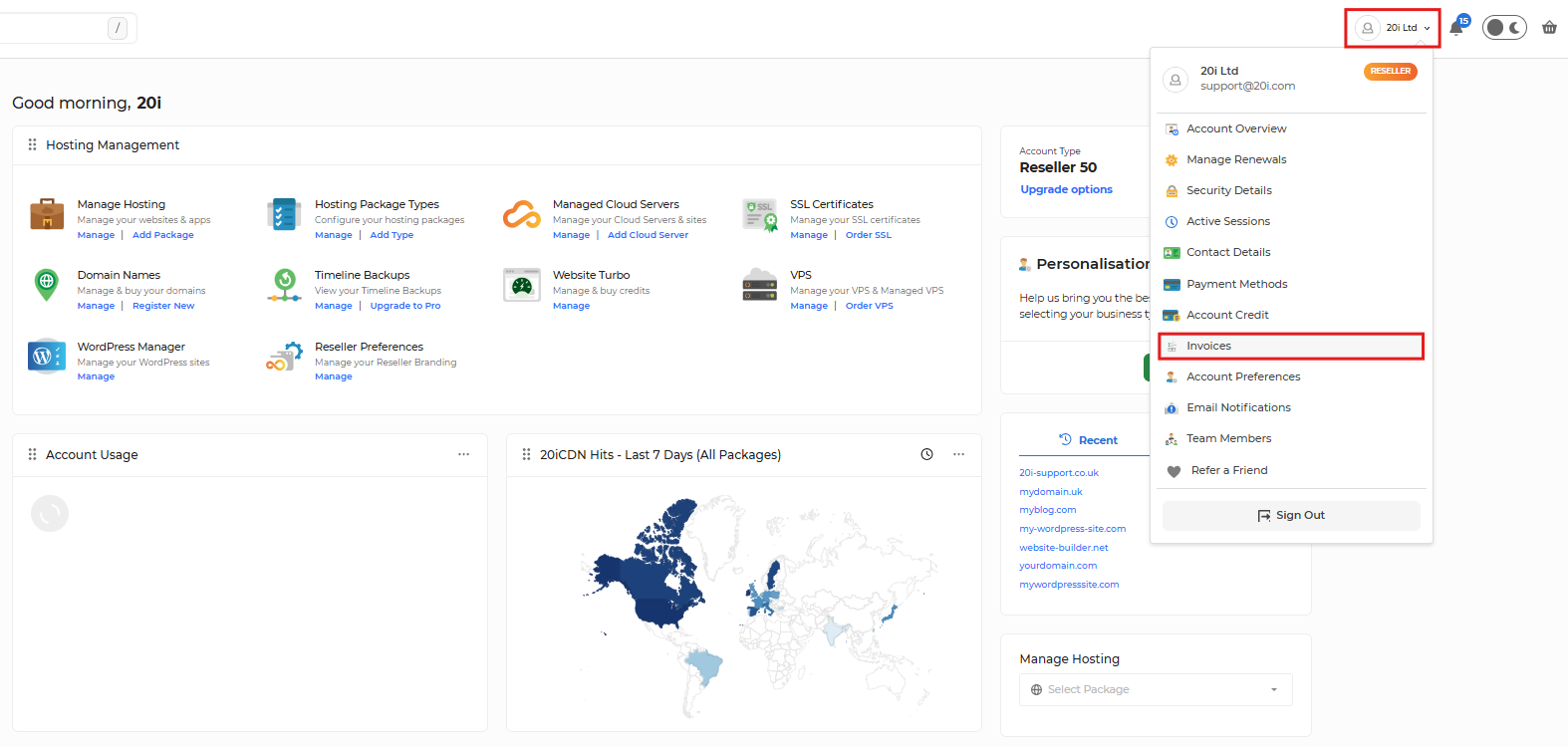Click Add Package link under Manage Hosting
This screenshot has width=1568, height=746.
click(163, 235)
